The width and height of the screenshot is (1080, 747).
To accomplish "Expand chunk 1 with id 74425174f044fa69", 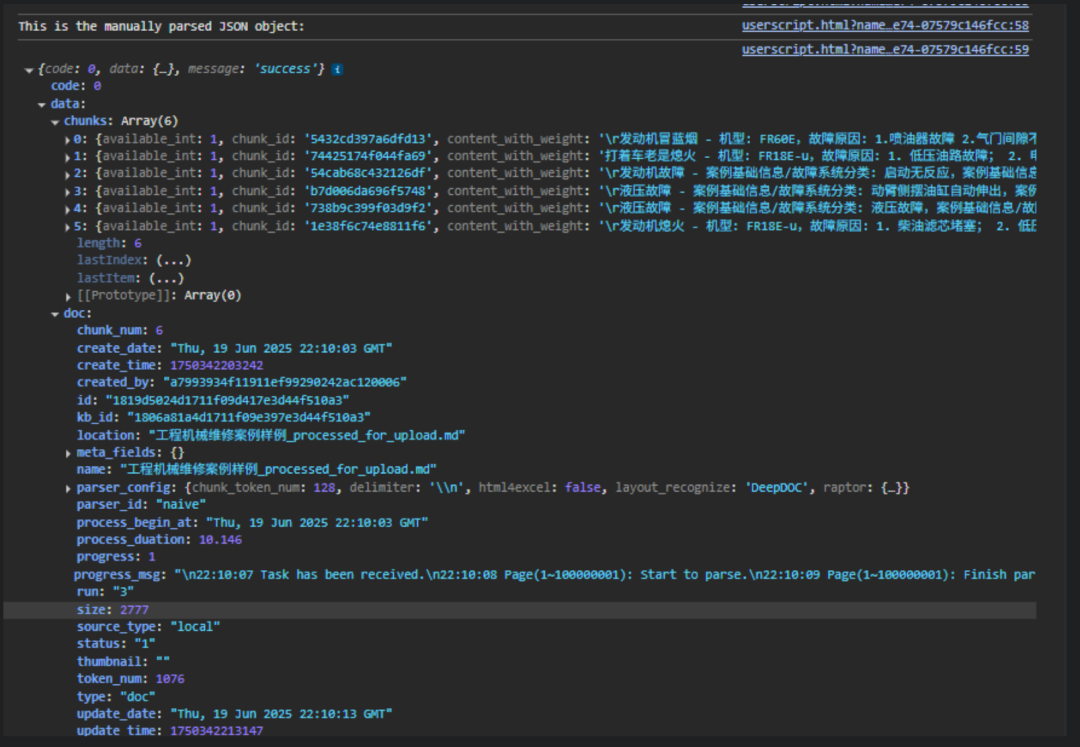I will pos(68,157).
